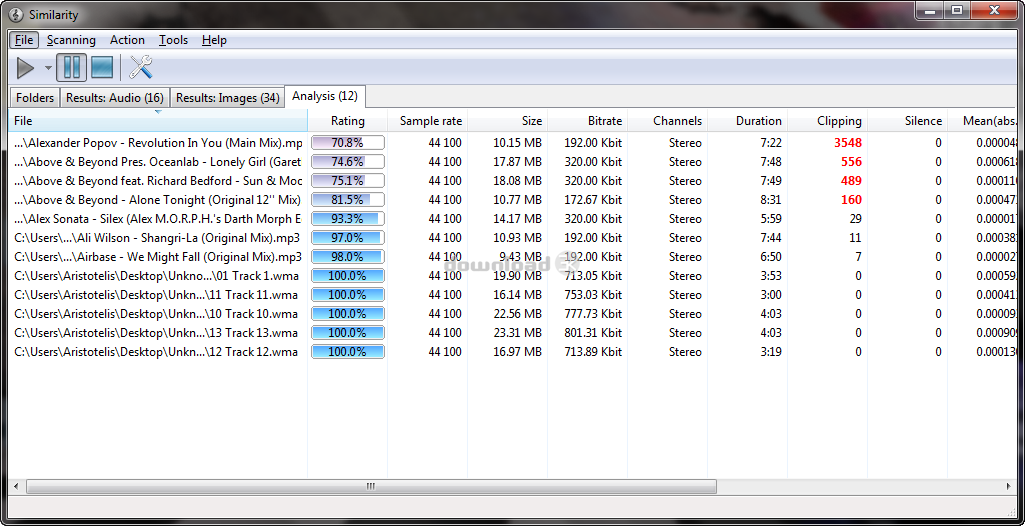The height and width of the screenshot is (526, 1025).
Task: Select the 12 Track 12.wma row
Action: (513, 352)
